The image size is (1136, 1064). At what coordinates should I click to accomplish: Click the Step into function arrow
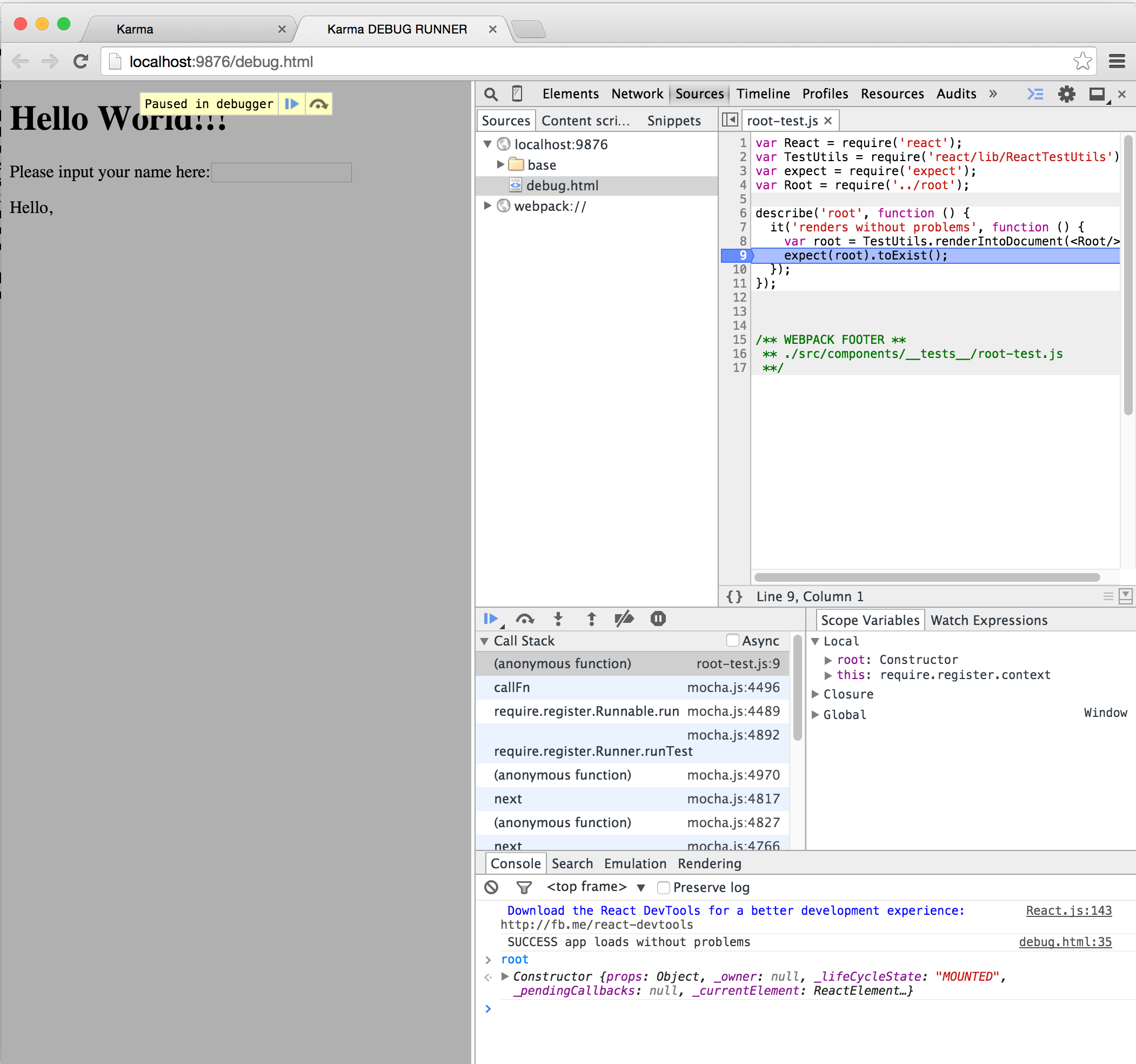[x=558, y=619]
